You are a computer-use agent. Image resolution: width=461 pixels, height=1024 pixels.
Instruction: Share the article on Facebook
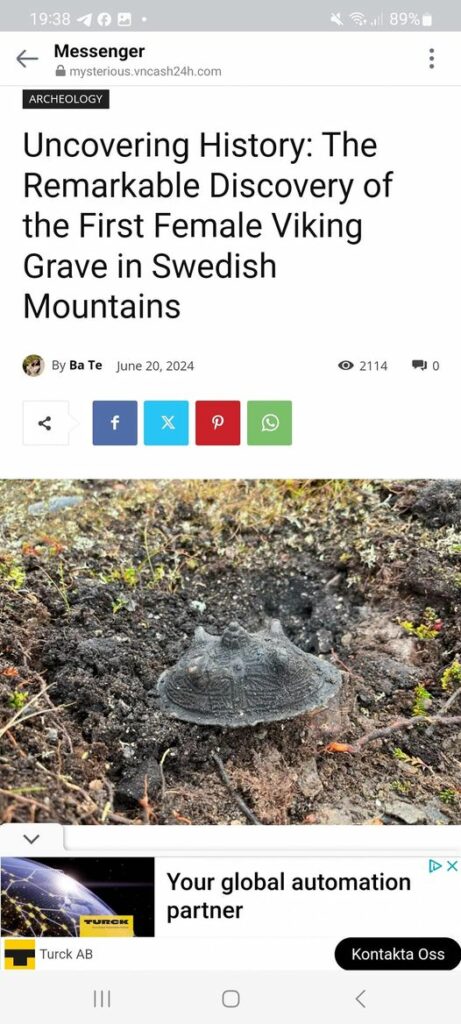tap(115, 423)
